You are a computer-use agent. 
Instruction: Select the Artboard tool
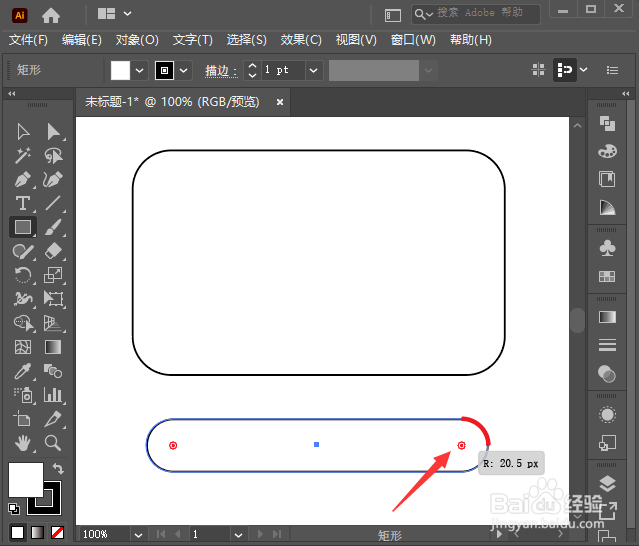coord(23,419)
